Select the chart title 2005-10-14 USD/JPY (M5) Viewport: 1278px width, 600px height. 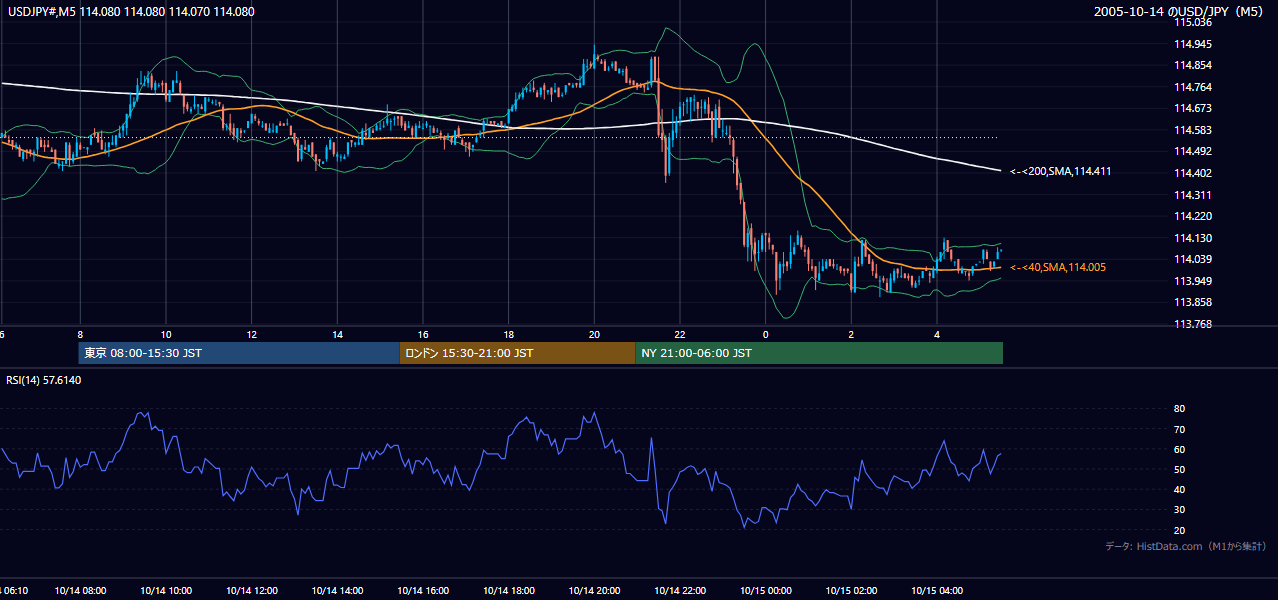click(x=1180, y=12)
